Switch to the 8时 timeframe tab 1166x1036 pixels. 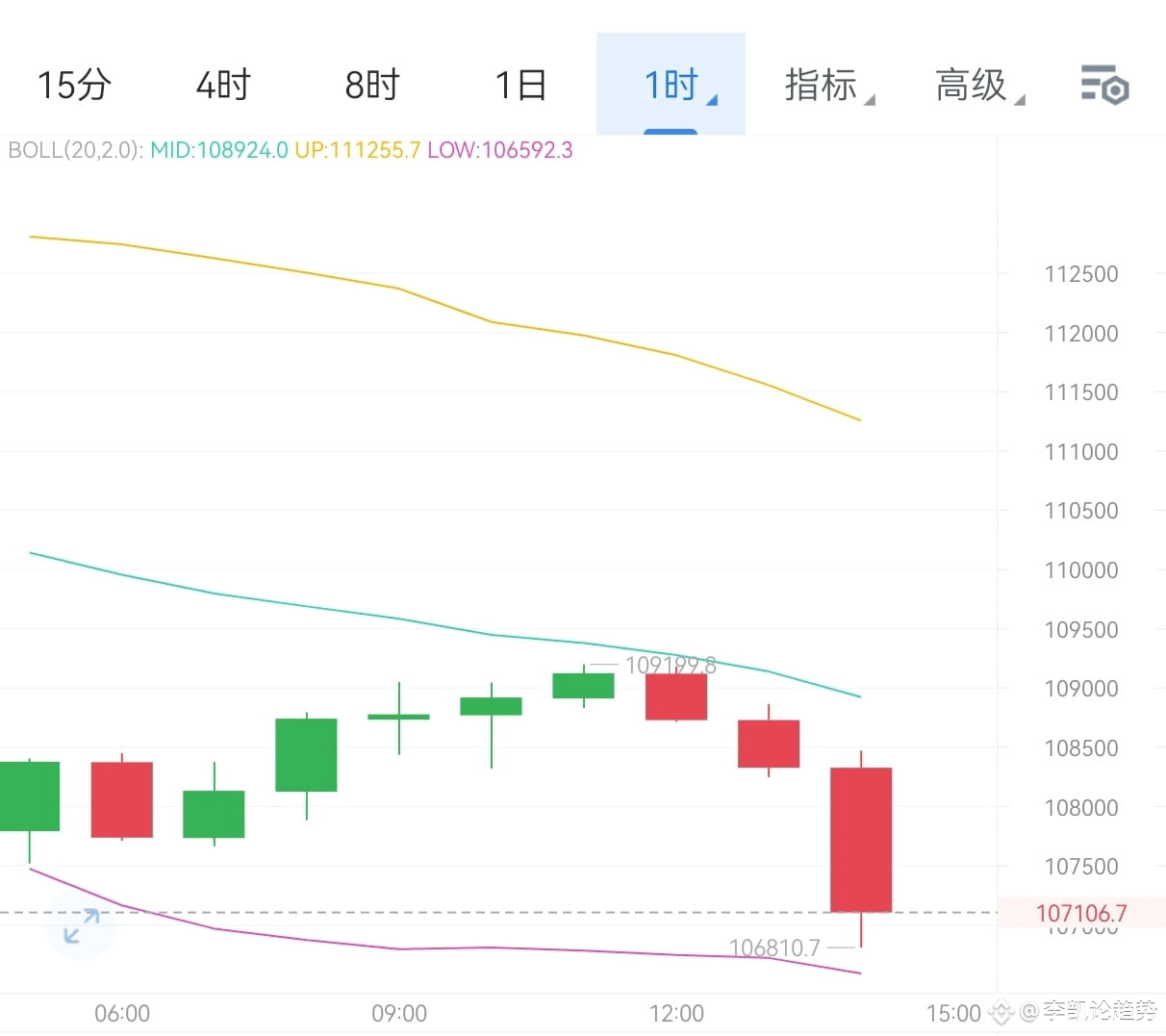tap(371, 85)
